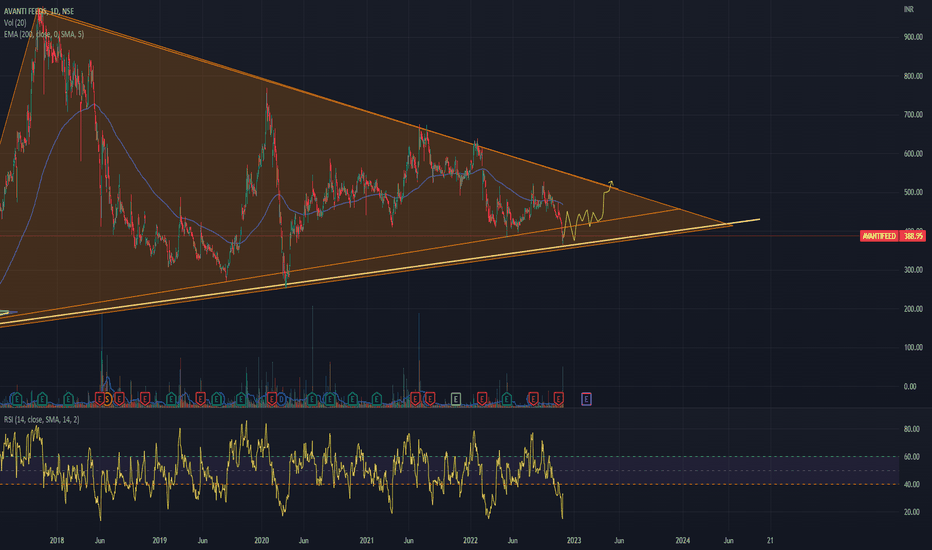Screen dimensions: 932x550
Task: Open the INR currency selector
Action: (x=909, y=9)
